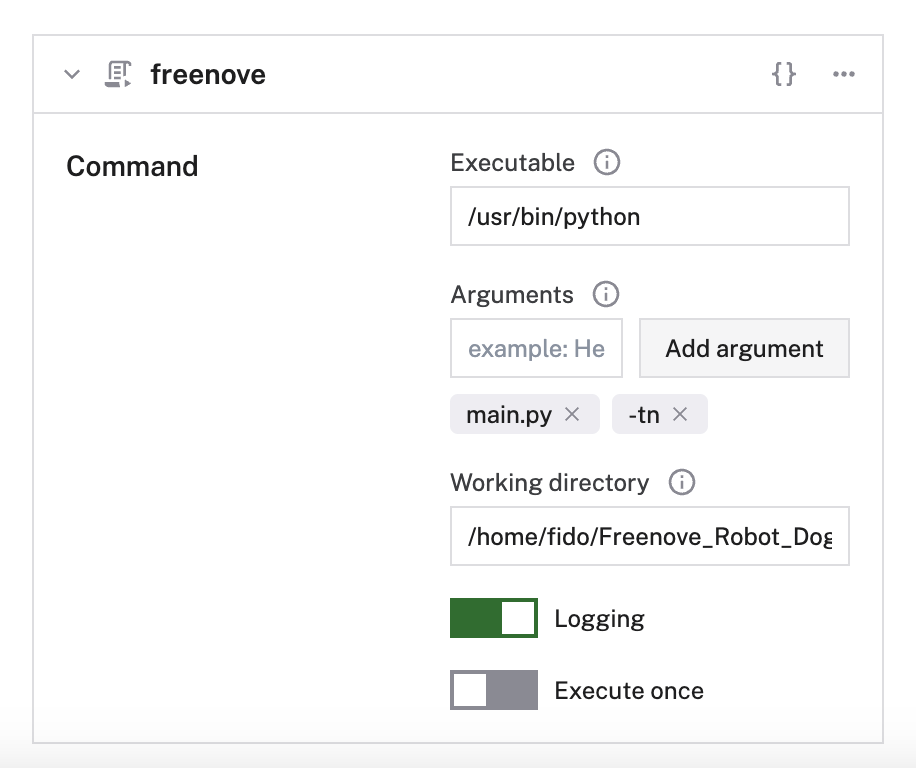Enable the Execute once switch
This screenshot has height=768, width=916.
(494, 690)
